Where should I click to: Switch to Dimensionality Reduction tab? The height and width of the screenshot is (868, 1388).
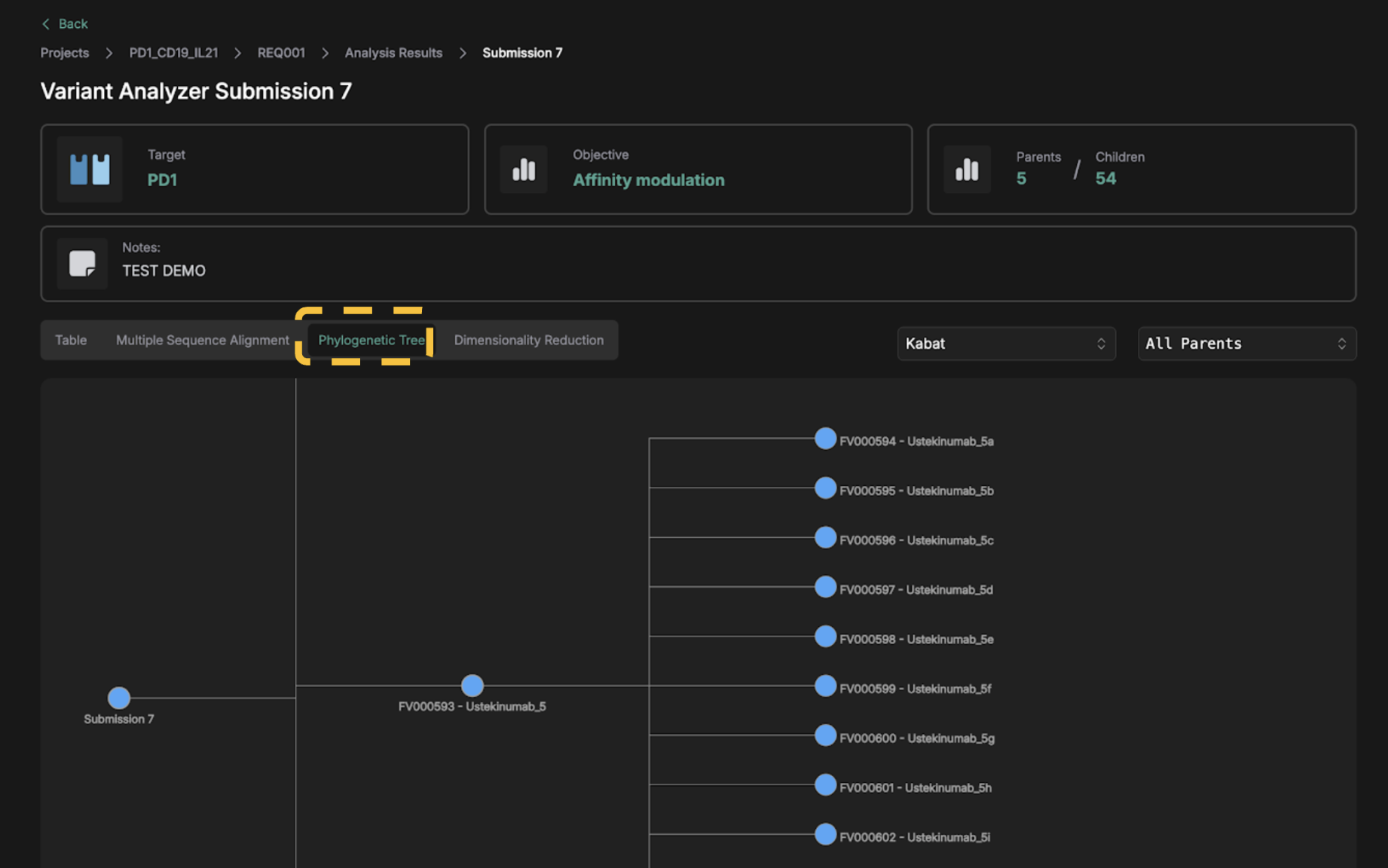[528, 341]
